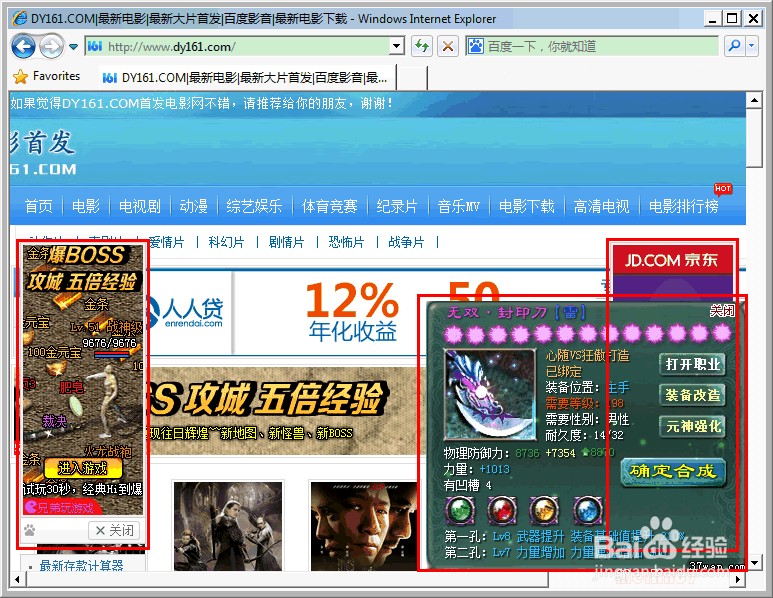773x598 pixels.
Task: Click 进入游戏 button in left game ad
Action: pyautogui.click(x=83, y=468)
